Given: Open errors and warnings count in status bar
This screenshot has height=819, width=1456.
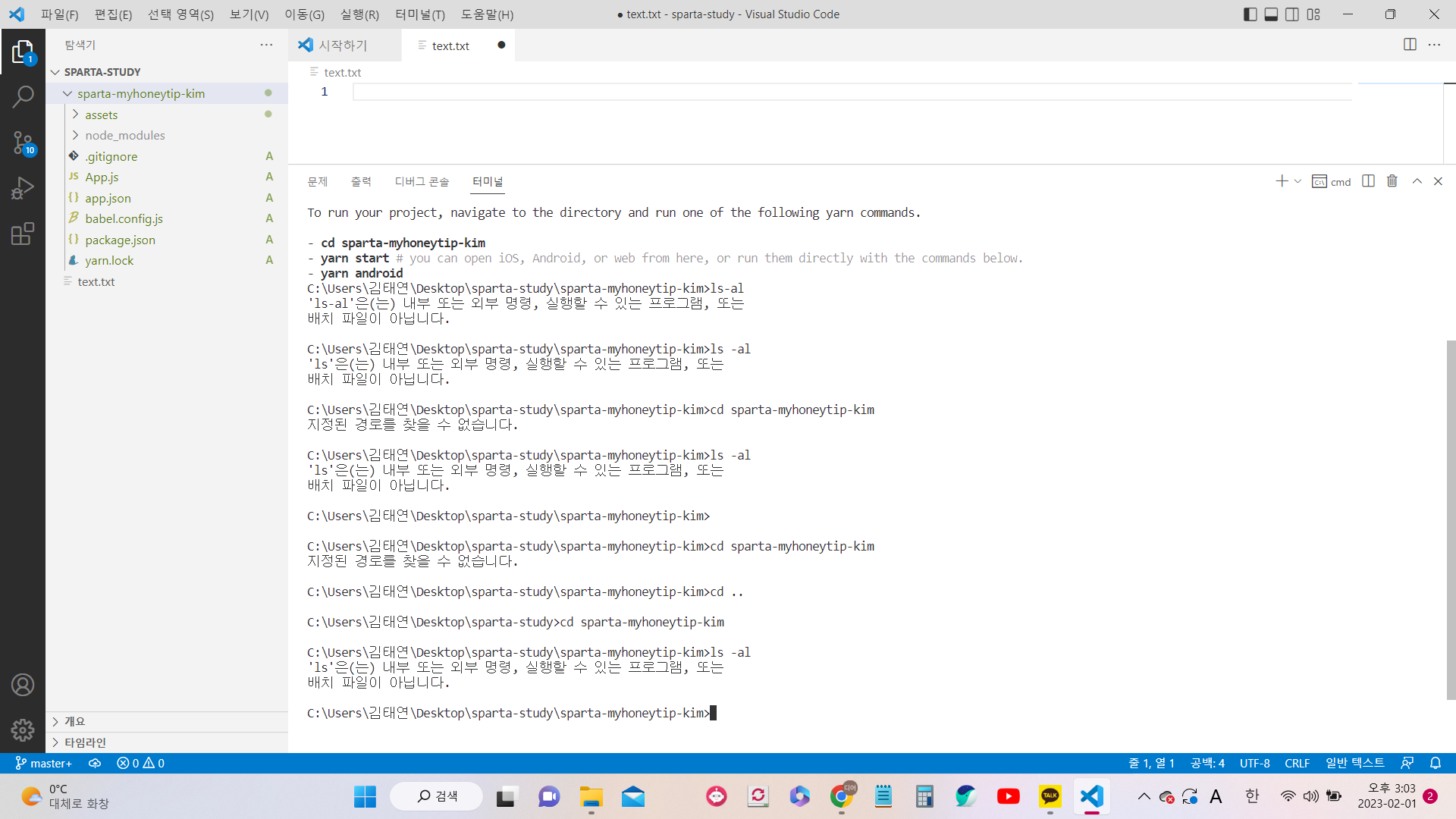Looking at the screenshot, I should tap(140, 763).
